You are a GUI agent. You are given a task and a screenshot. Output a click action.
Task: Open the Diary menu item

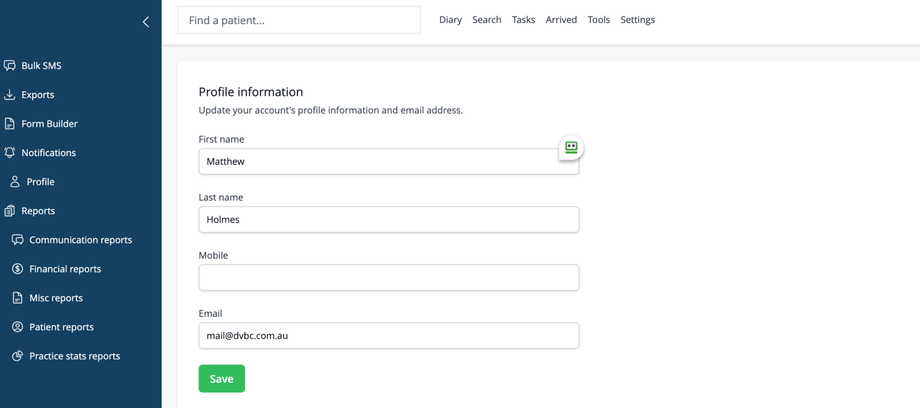coord(450,20)
